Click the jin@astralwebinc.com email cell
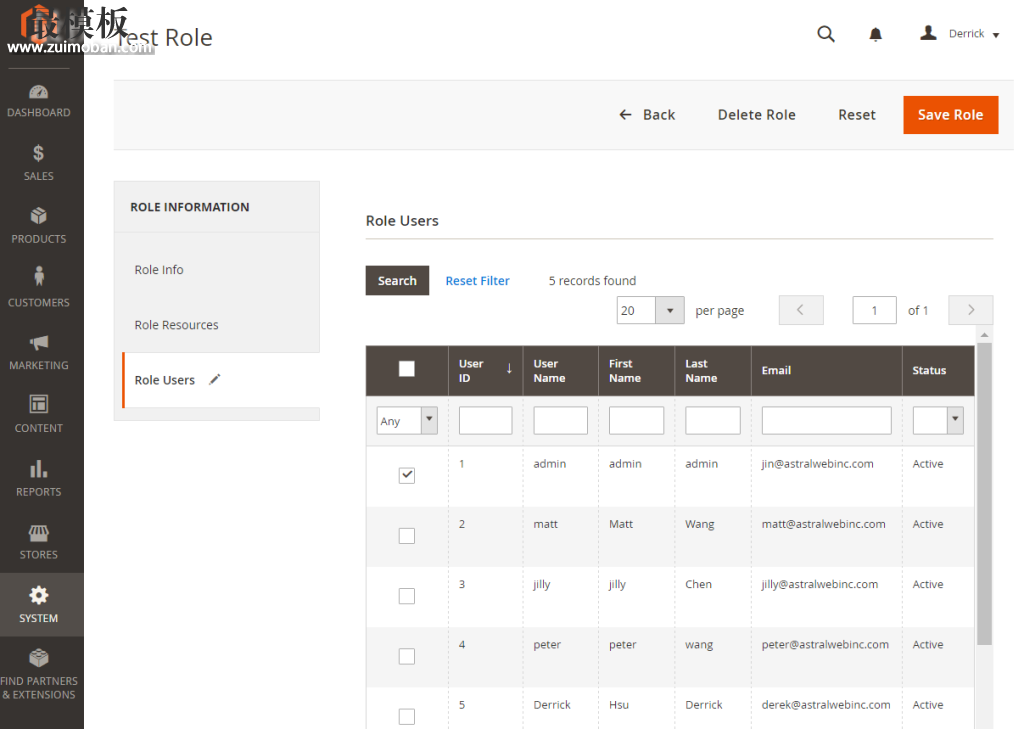This screenshot has height=729, width=1024. (818, 464)
